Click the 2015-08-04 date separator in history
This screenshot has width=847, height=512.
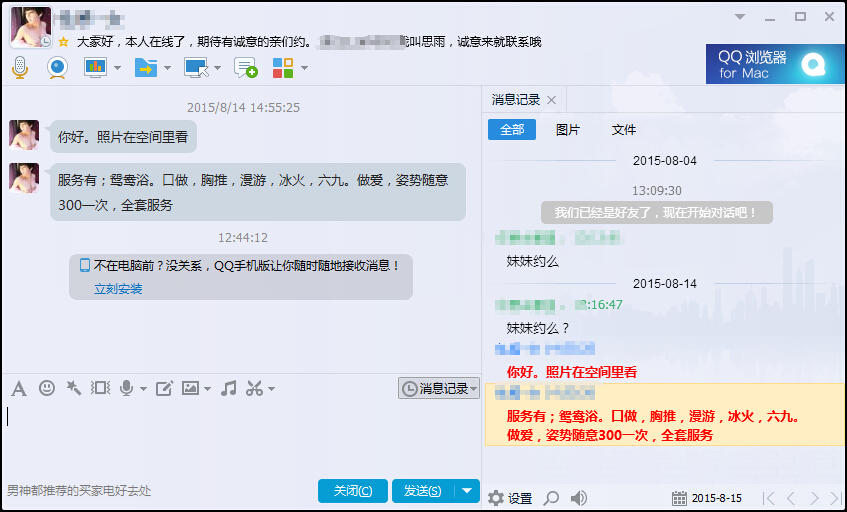664,161
